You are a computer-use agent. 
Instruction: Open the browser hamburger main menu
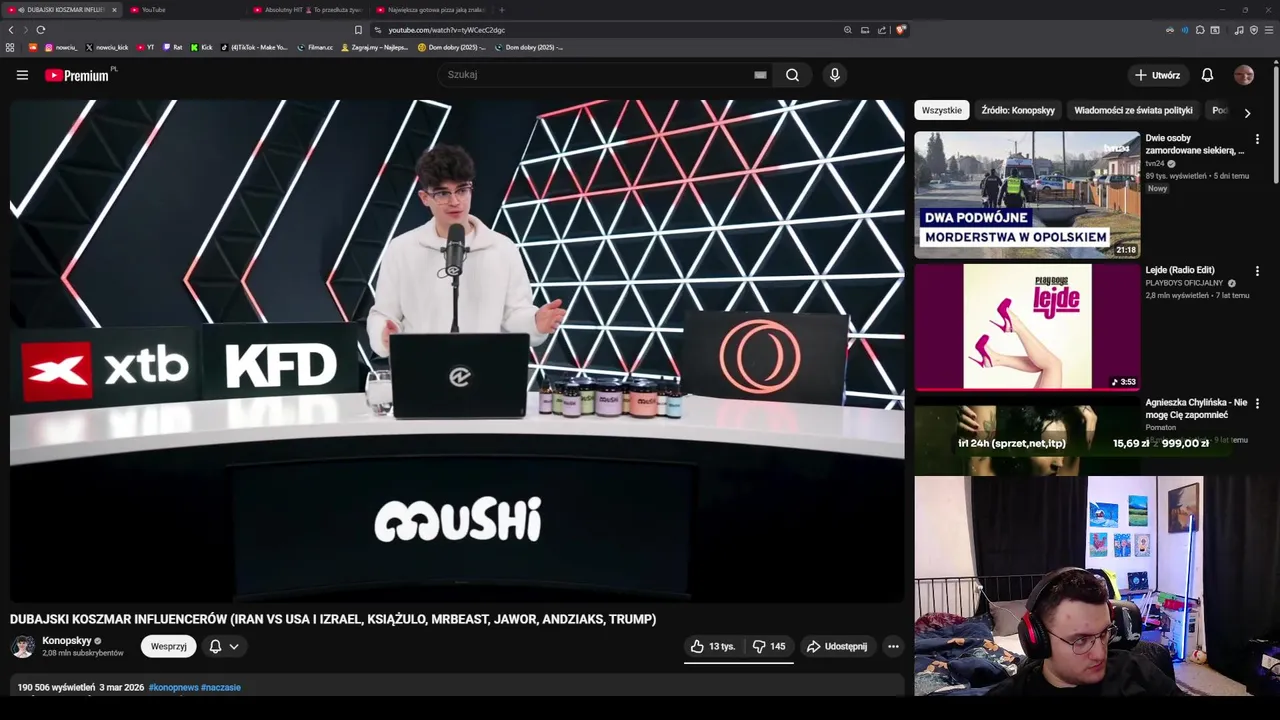[x=1270, y=30]
